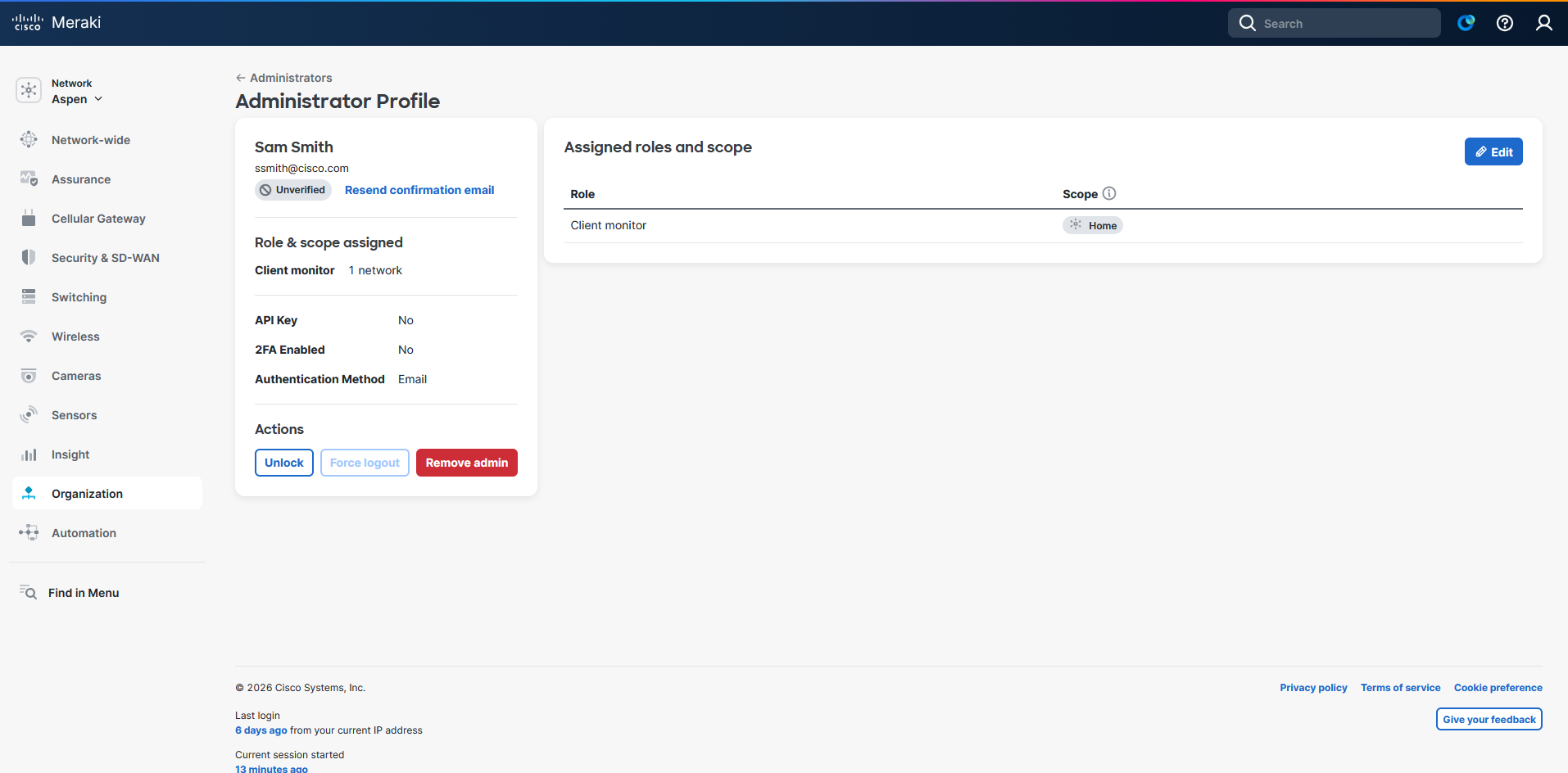The width and height of the screenshot is (1568, 773).
Task: Edit assigned roles and scope
Action: (1493, 151)
